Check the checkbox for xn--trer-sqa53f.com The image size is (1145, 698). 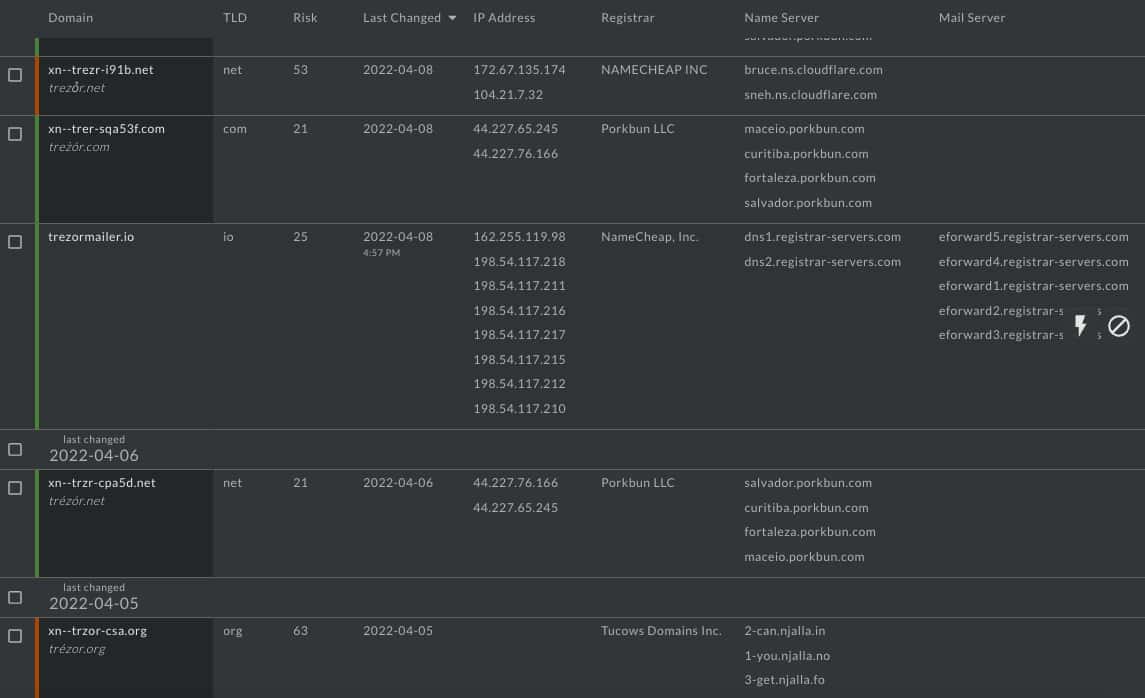(15, 133)
